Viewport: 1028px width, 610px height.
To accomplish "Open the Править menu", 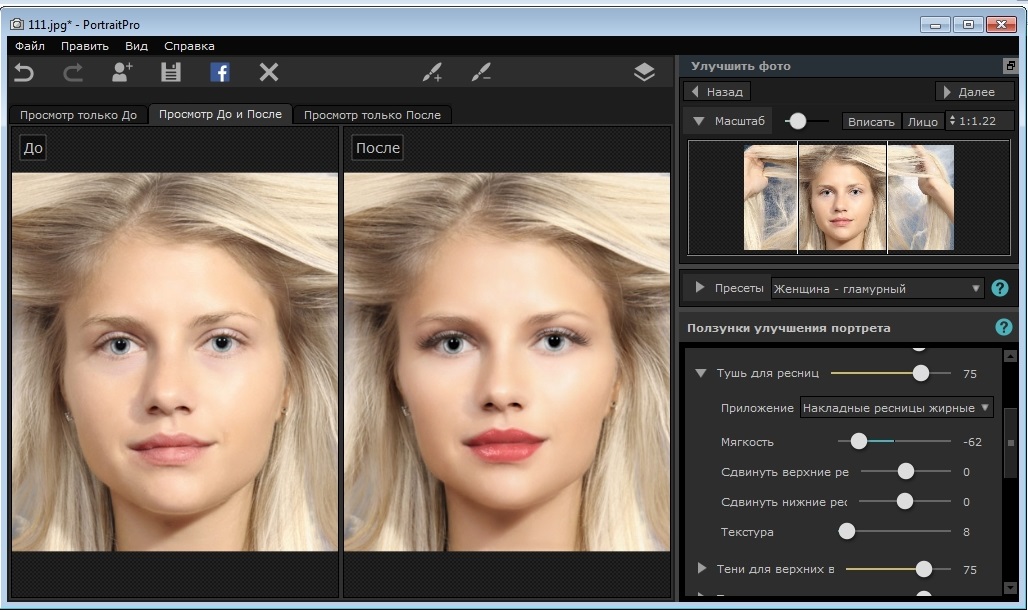I will [x=85, y=46].
